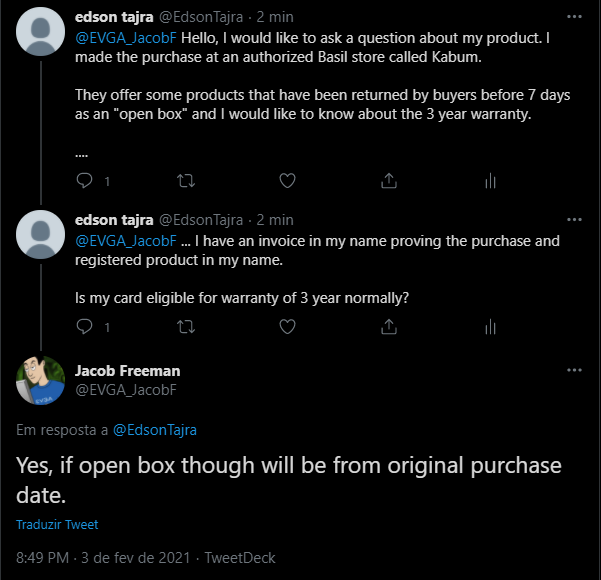
Task: Open more options on Jacob Freeman's tweet
Action: coord(573,370)
